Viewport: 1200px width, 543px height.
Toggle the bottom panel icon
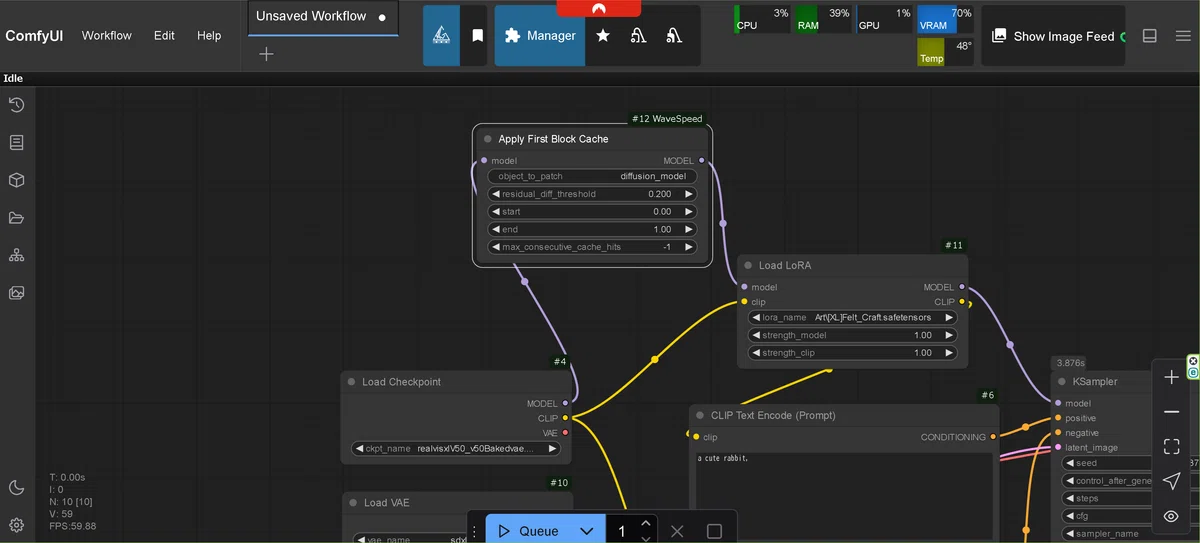coord(1150,36)
